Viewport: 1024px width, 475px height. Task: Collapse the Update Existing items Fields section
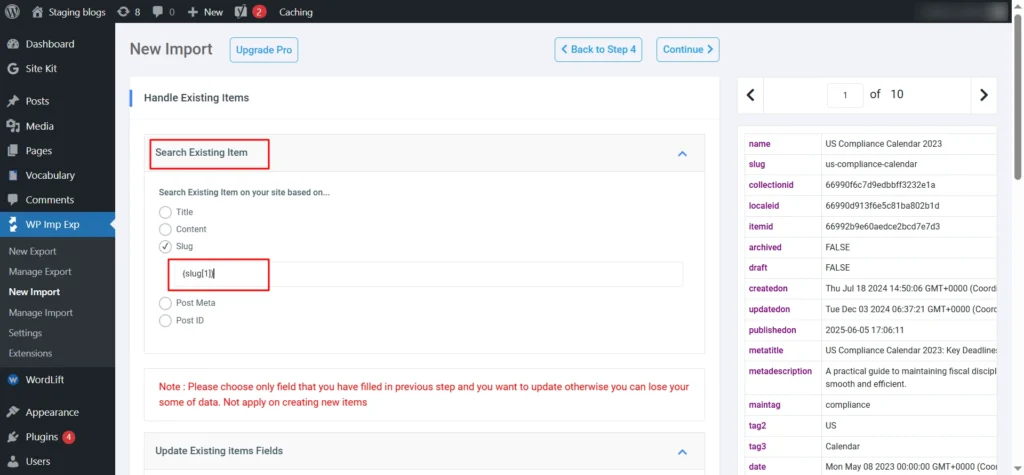(x=682, y=451)
